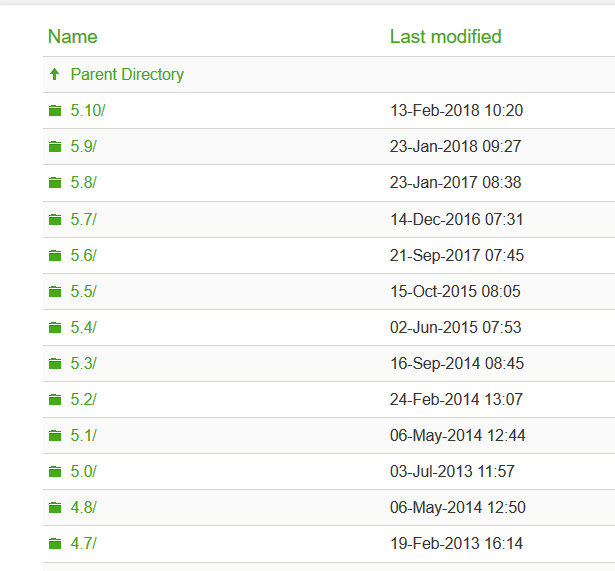Select the date 06-May-2014 12:50
Viewport: 615px width, 571px height.
pos(458,508)
